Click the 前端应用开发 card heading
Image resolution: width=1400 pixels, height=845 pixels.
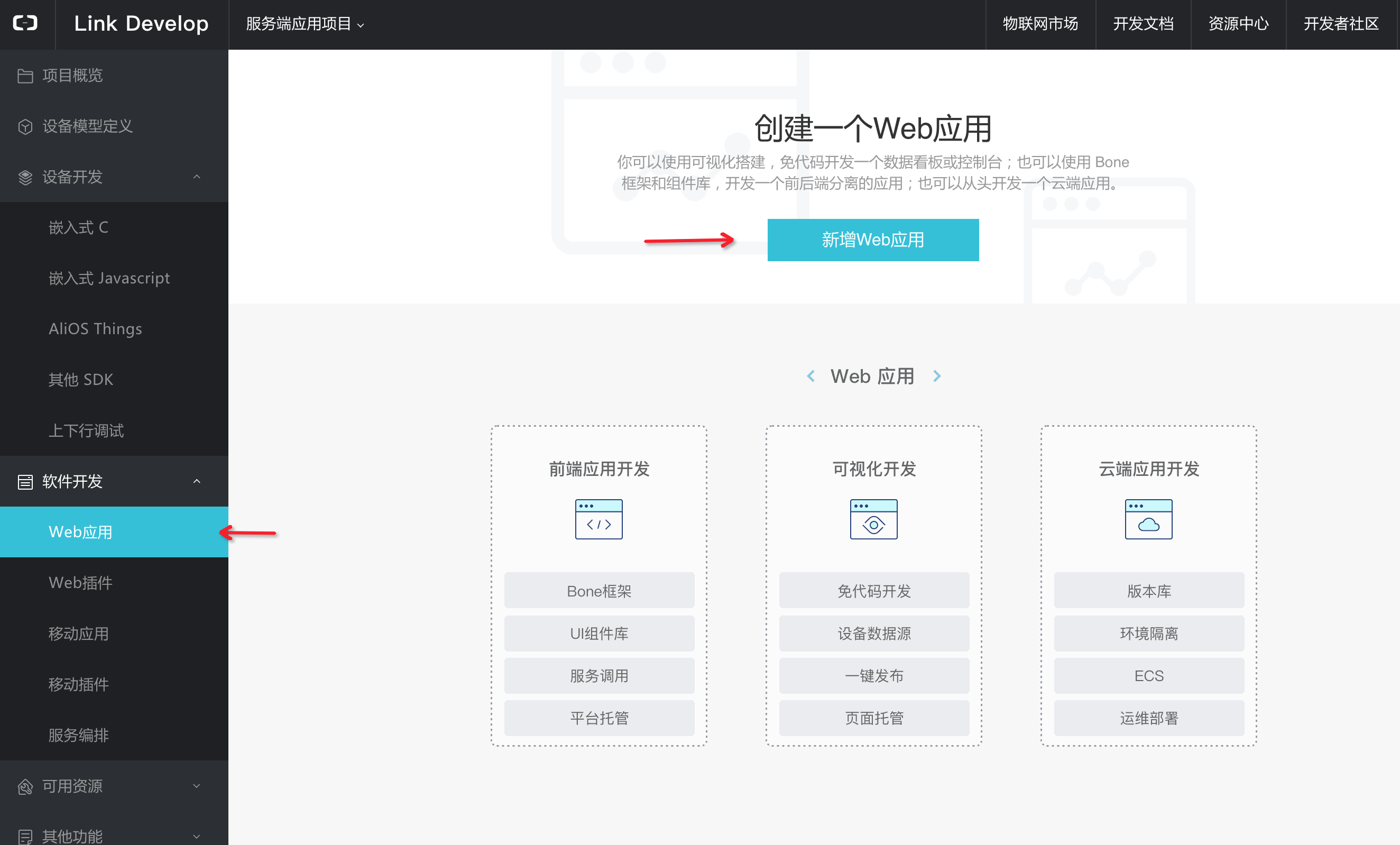click(599, 469)
